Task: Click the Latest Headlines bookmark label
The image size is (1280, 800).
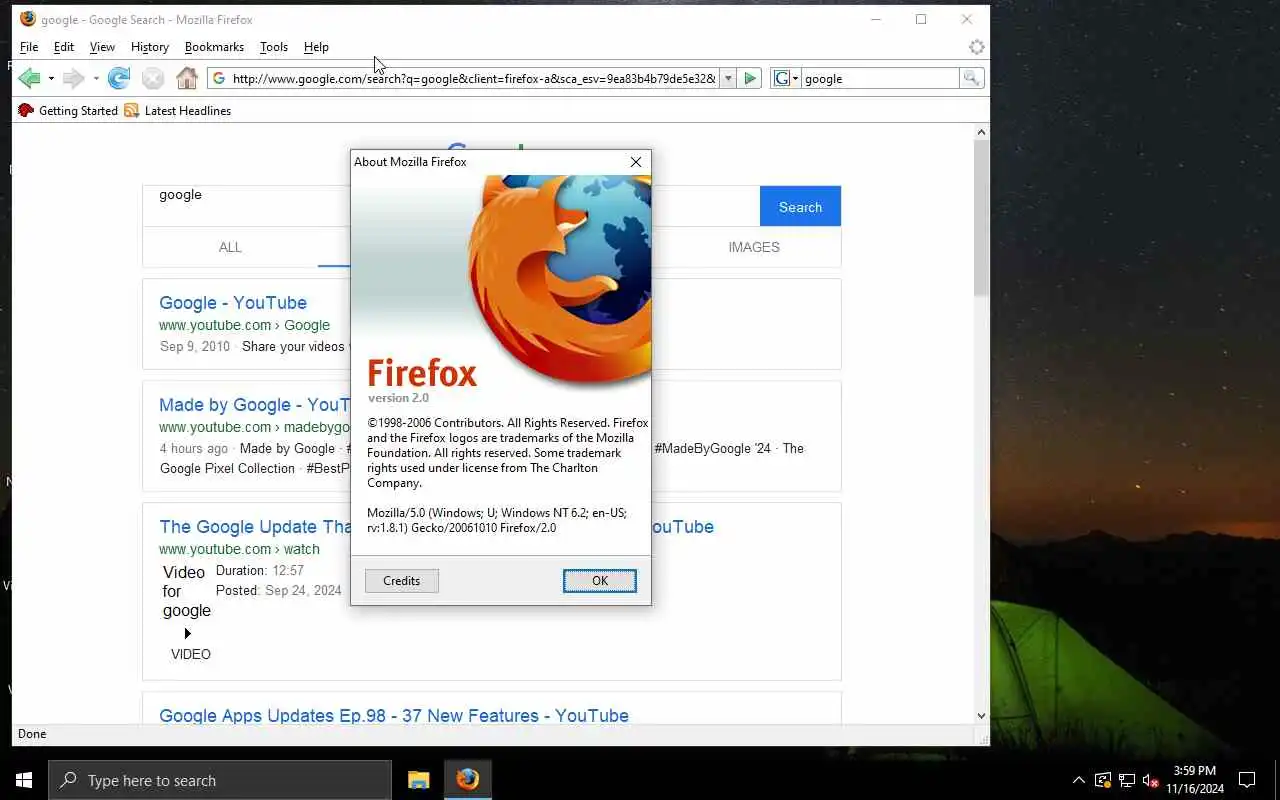Action: coord(188,111)
